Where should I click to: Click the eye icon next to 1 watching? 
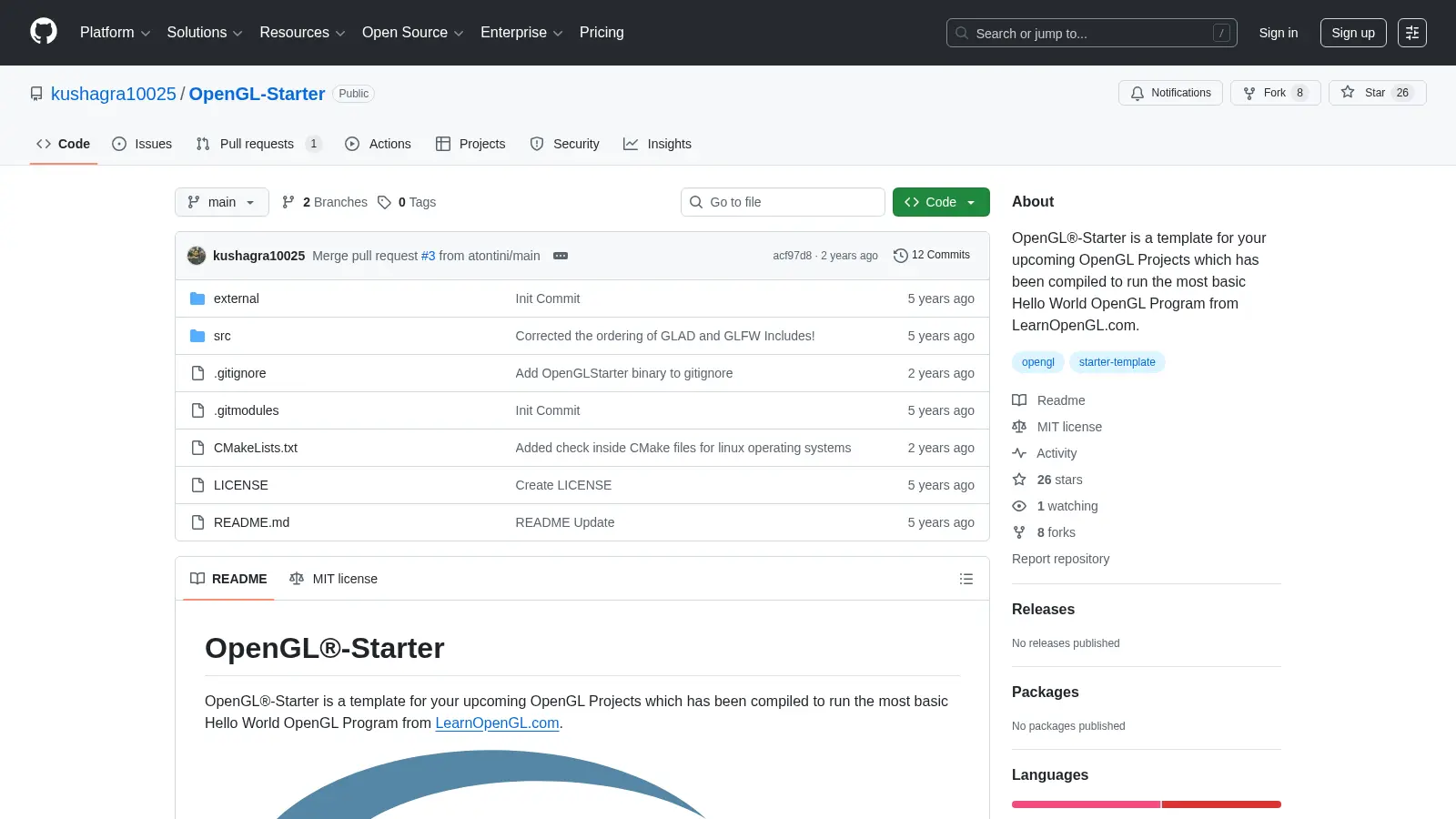[1019, 506]
